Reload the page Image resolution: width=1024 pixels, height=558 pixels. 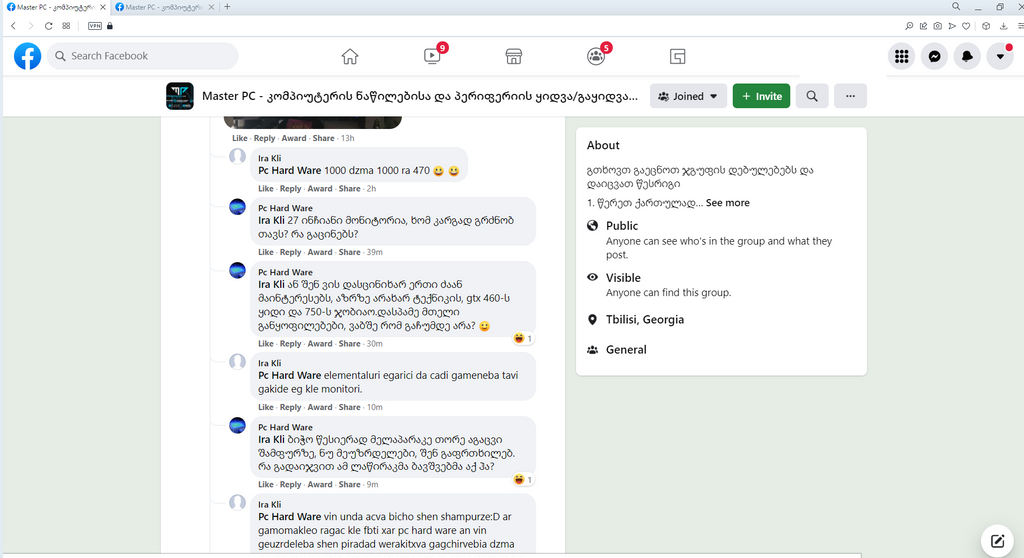(x=48, y=26)
